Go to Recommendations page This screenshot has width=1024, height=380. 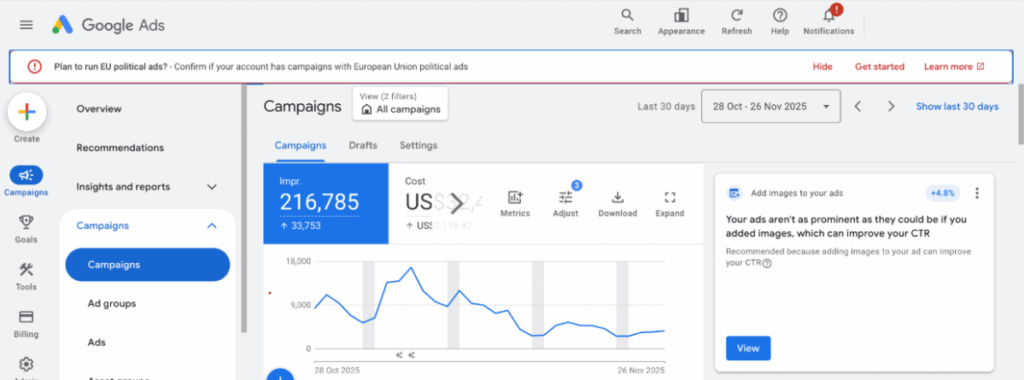pos(120,148)
